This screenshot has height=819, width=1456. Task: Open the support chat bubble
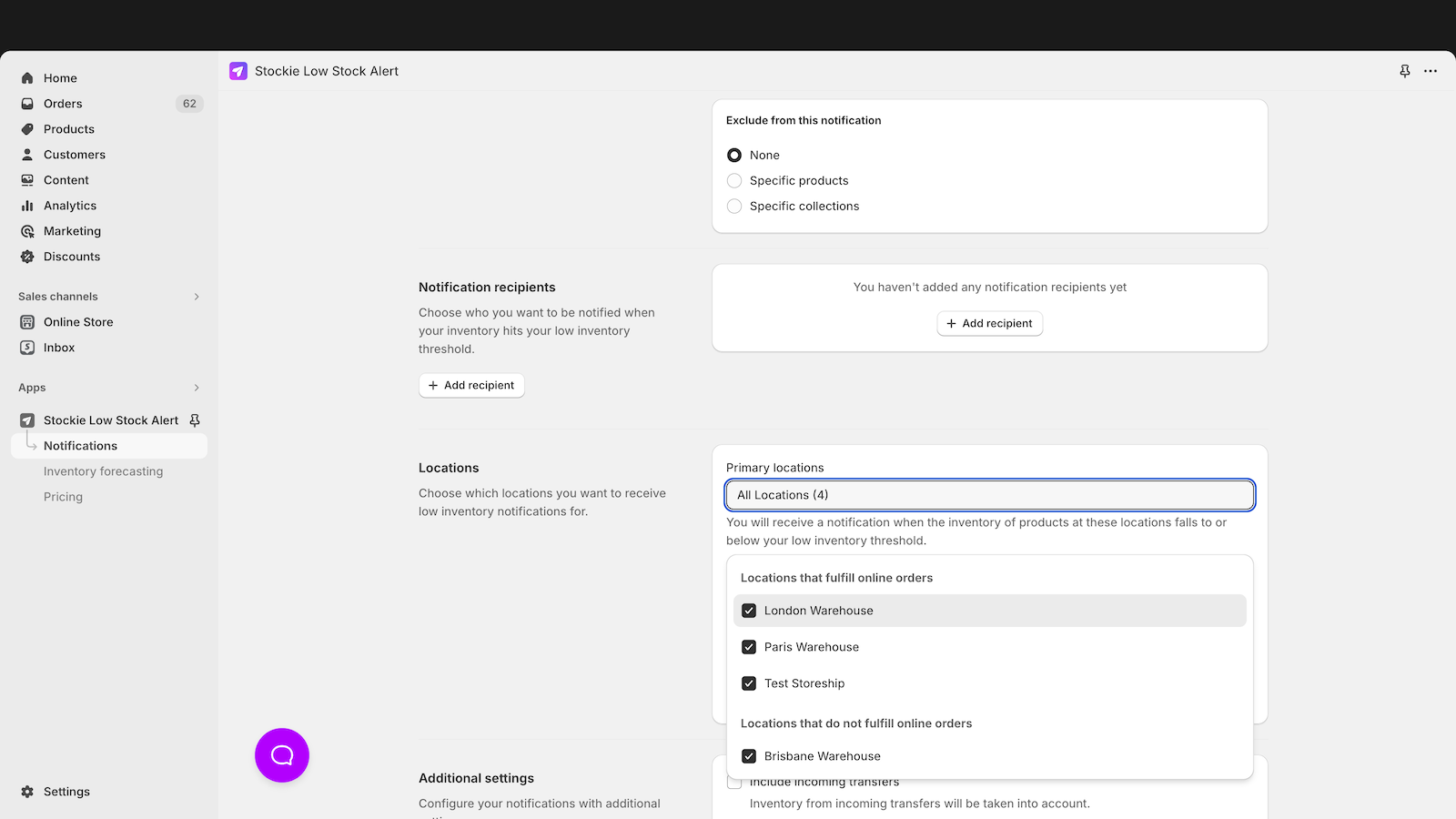(281, 754)
